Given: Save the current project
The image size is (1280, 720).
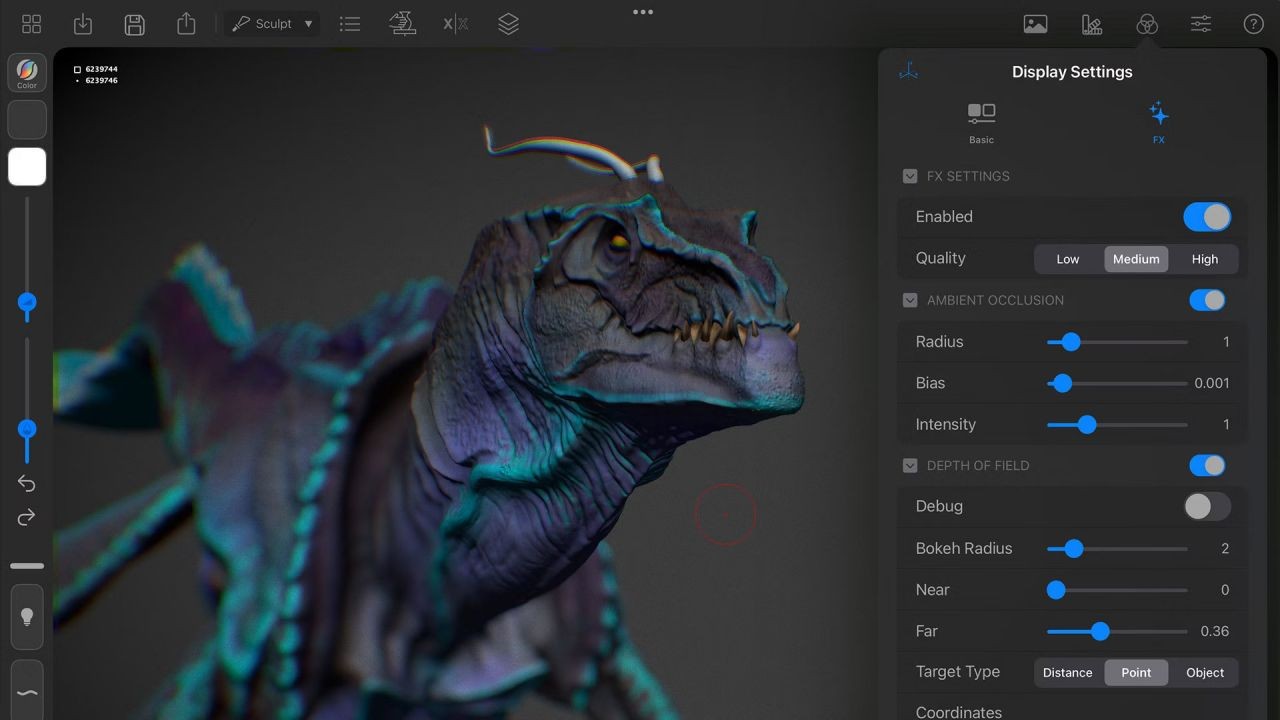Looking at the screenshot, I should pyautogui.click(x=134, y=23).
